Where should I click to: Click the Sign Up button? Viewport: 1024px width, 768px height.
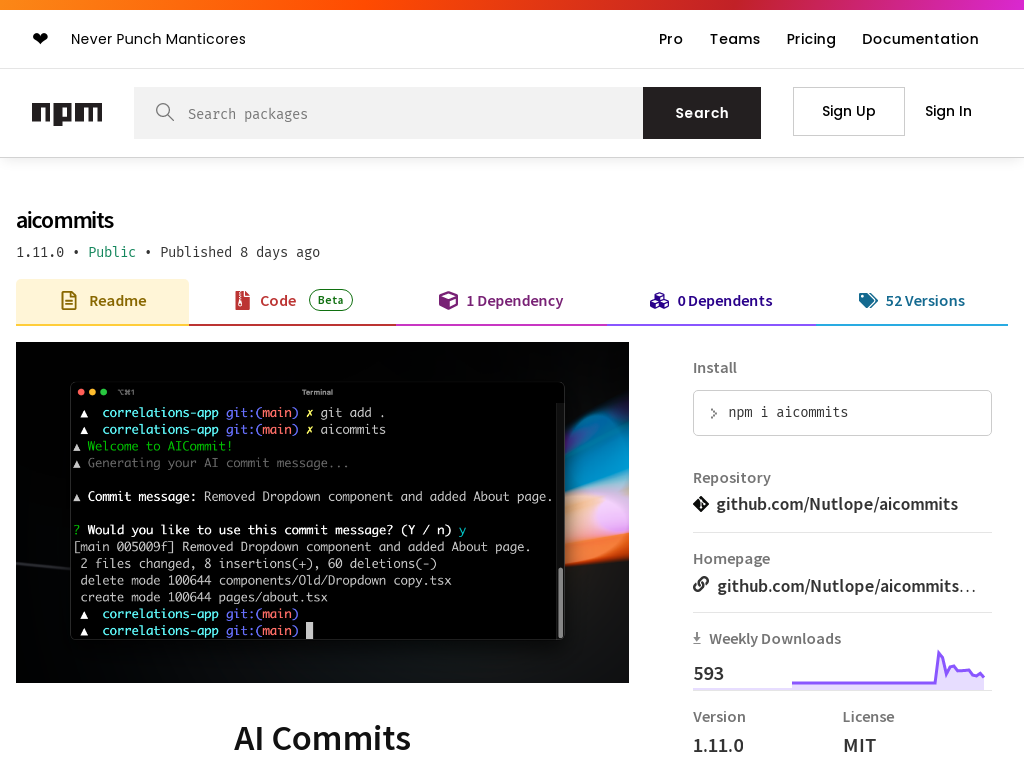click(849, 112)
